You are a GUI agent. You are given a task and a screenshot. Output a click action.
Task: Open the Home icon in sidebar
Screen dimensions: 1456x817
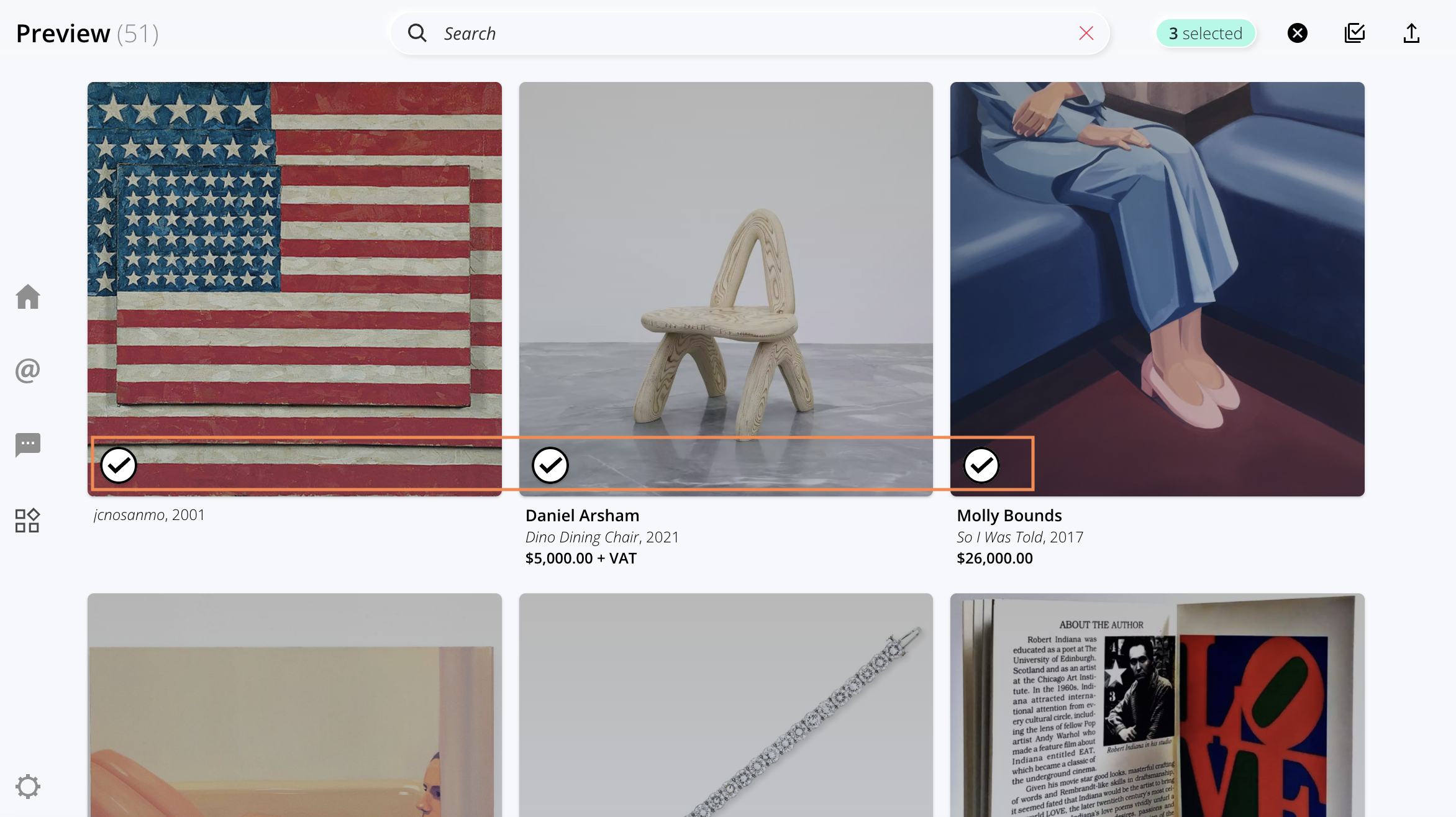click(28, 297)
